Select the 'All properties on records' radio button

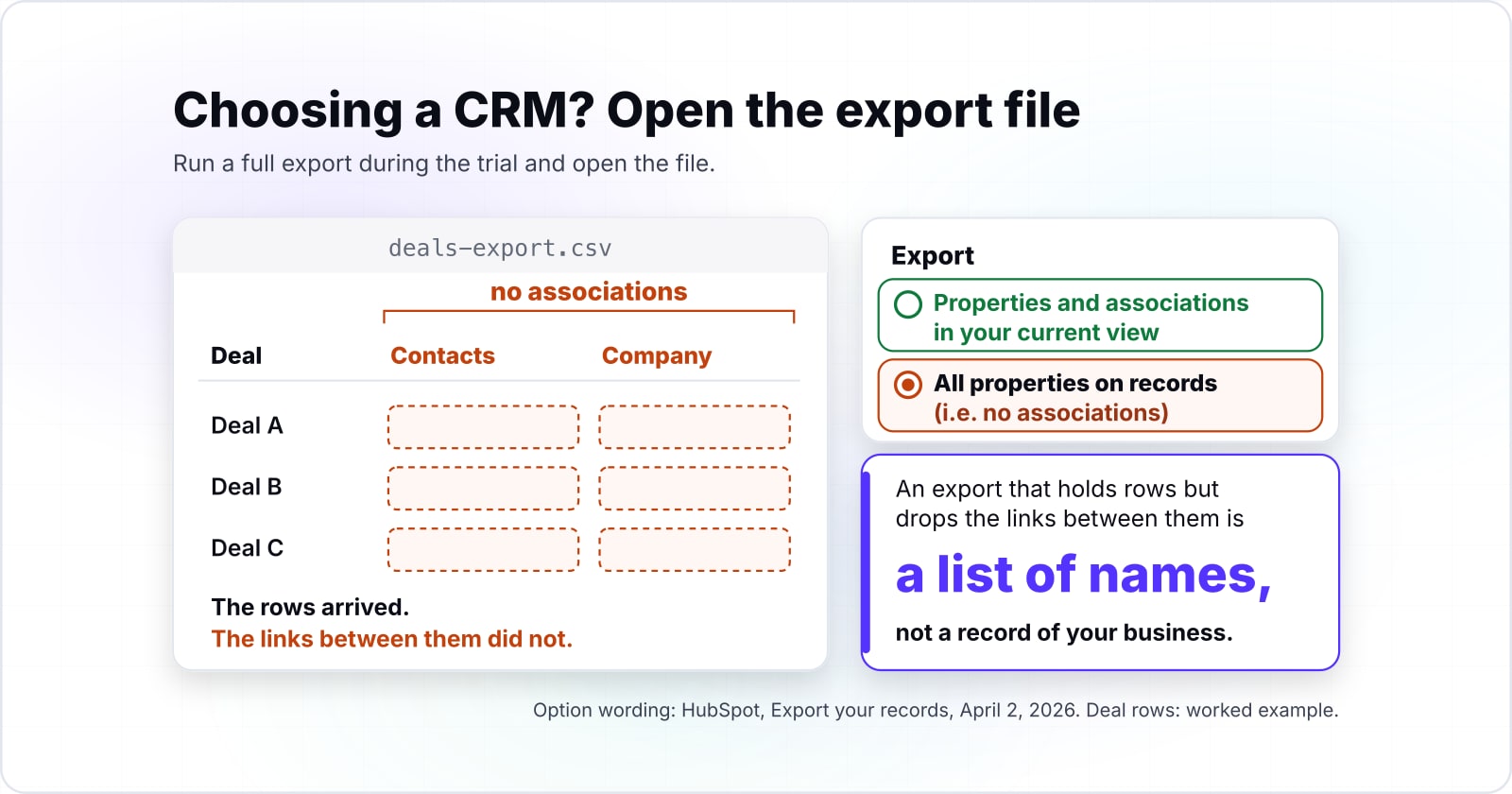click(x=908, y=384)
